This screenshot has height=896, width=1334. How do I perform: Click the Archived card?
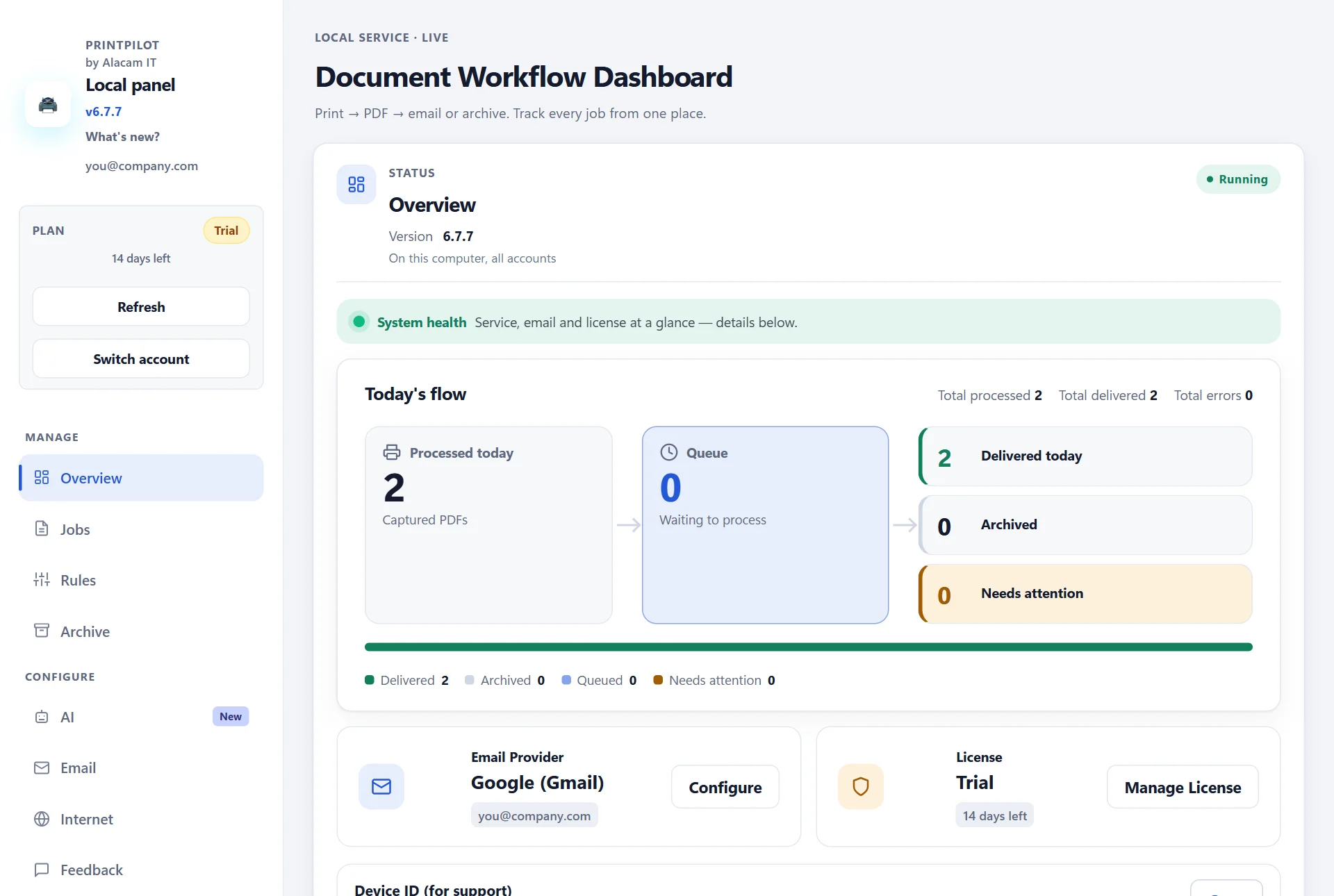(x=1085, y=525)
